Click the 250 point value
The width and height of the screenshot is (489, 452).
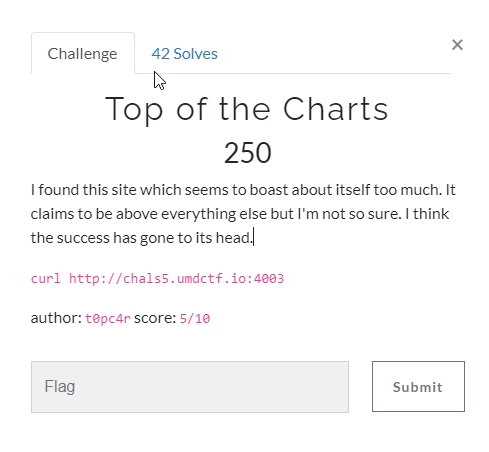248,153
